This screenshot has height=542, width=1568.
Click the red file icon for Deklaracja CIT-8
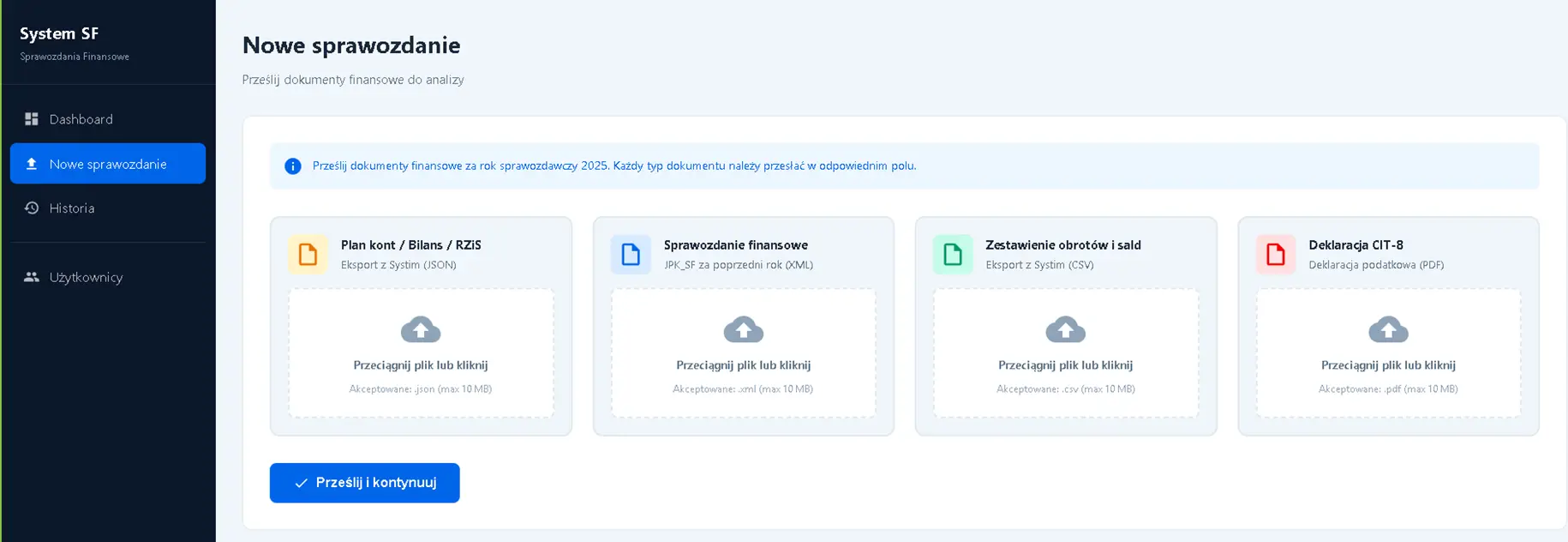(1276, 255)
